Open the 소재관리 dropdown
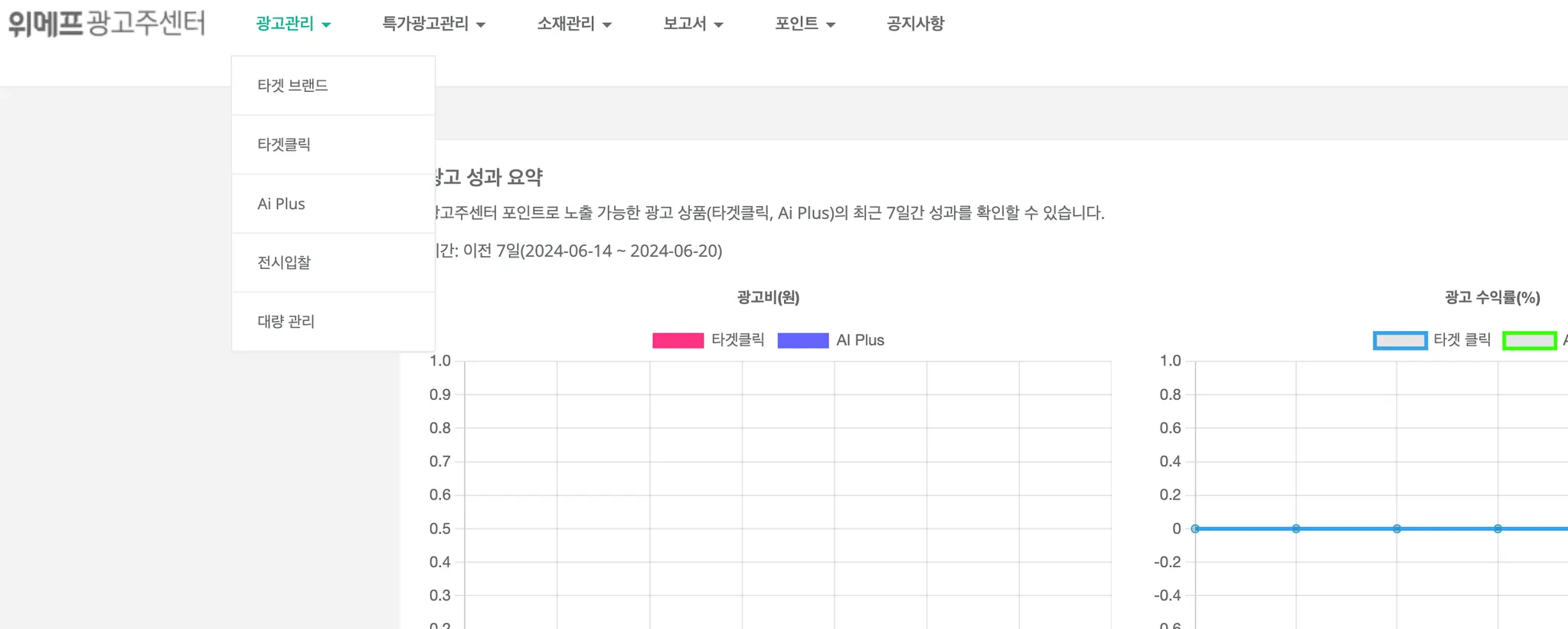Viewport: 1568px width, 629px height. coord(573,24)
